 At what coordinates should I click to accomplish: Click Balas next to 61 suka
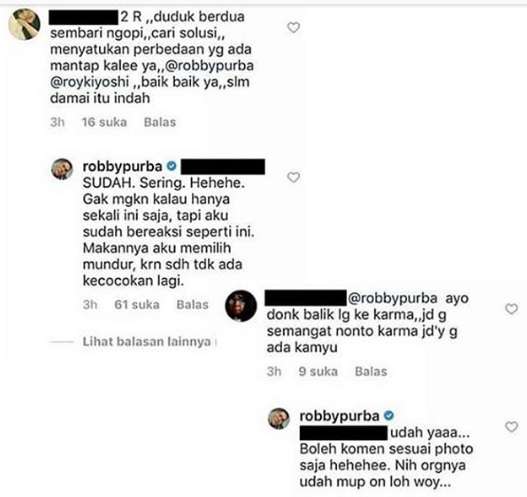(x=193, y=304)
